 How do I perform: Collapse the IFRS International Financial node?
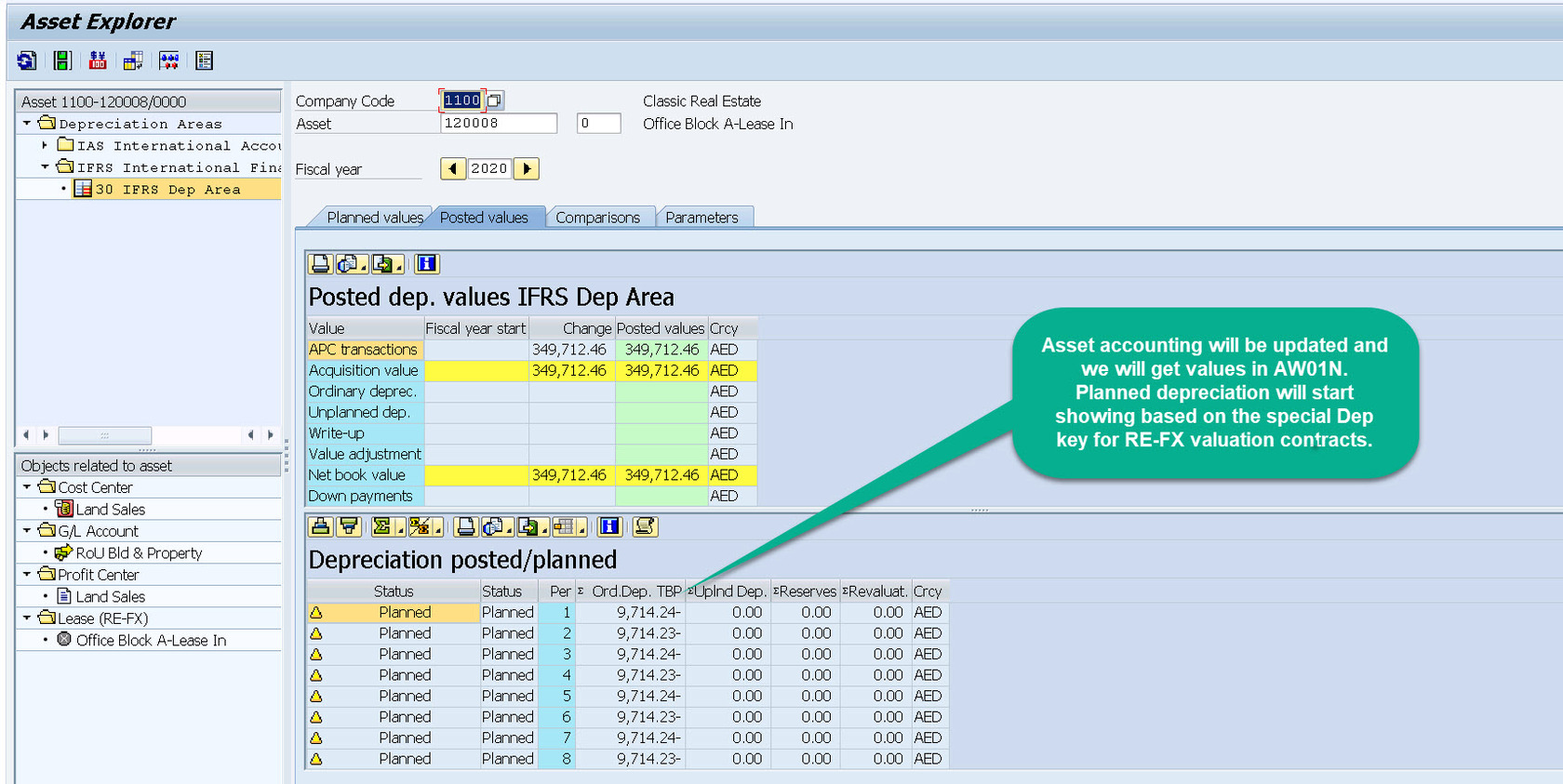pyautogui.click(x=45, y=167)
